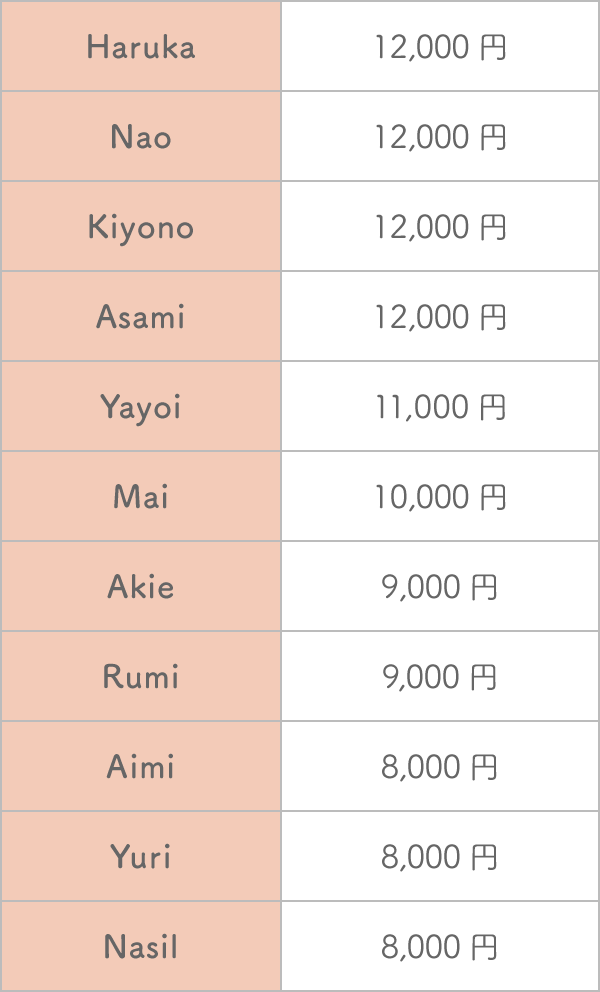Select Mai's 10,000 円 price cell

coord(440,497)
